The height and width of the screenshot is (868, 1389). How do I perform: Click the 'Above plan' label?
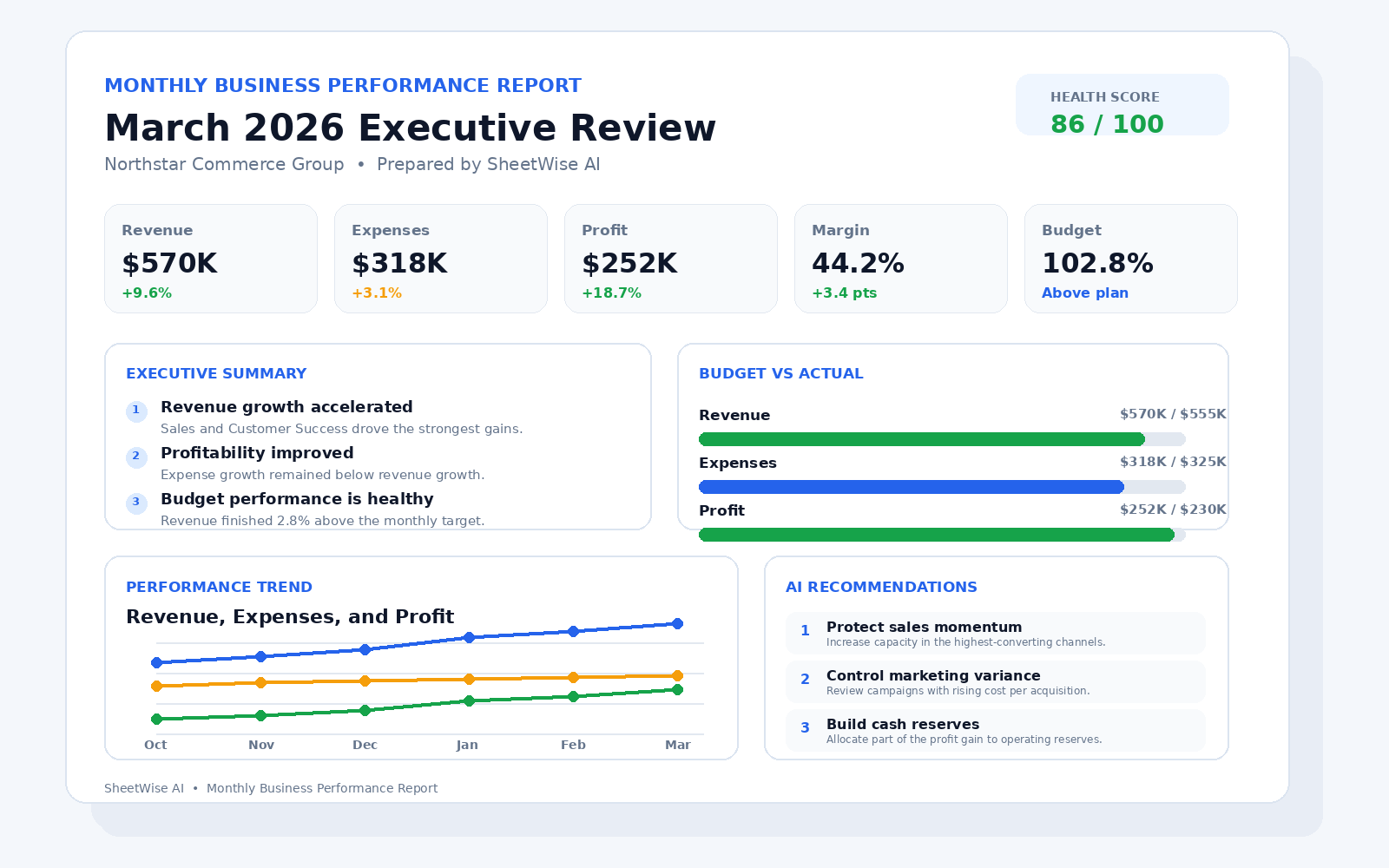[x=1085, y=293]
